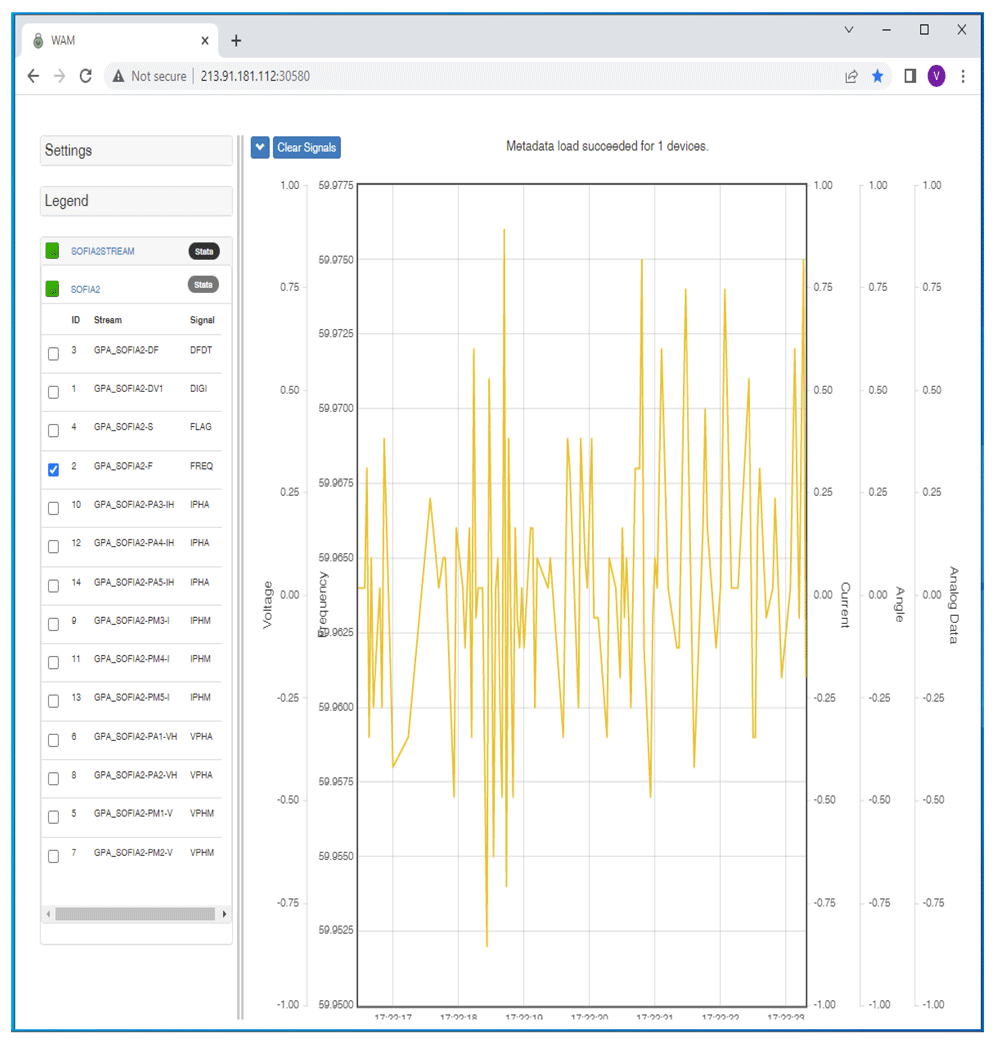
Task: Enable the GPA_SOFIA2-PA3-IH signal checkbox
Action: 53,508
